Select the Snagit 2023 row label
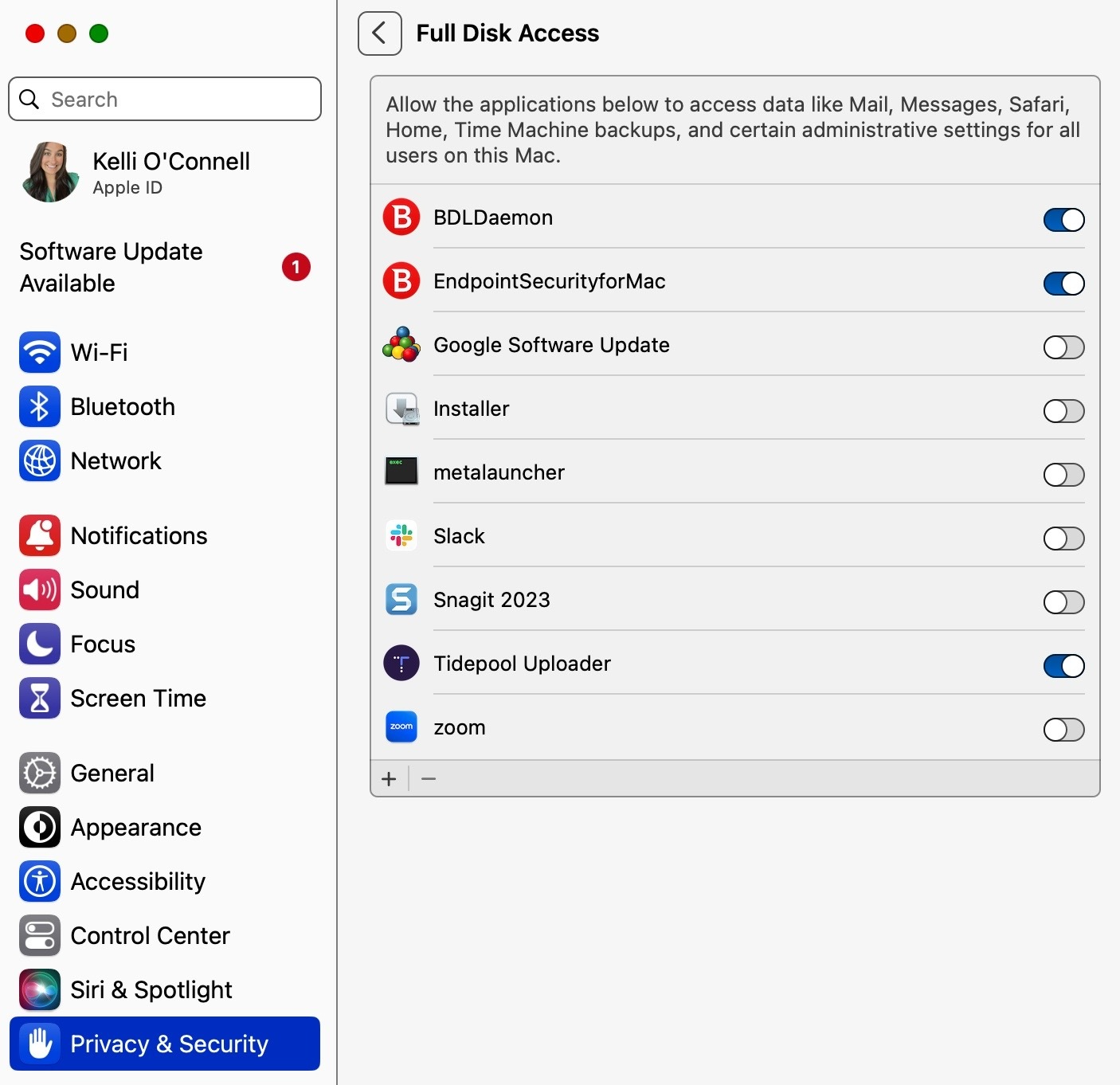Image resolution: width=1120 pixels, height=1085 pixels. [x=491, y=600]
